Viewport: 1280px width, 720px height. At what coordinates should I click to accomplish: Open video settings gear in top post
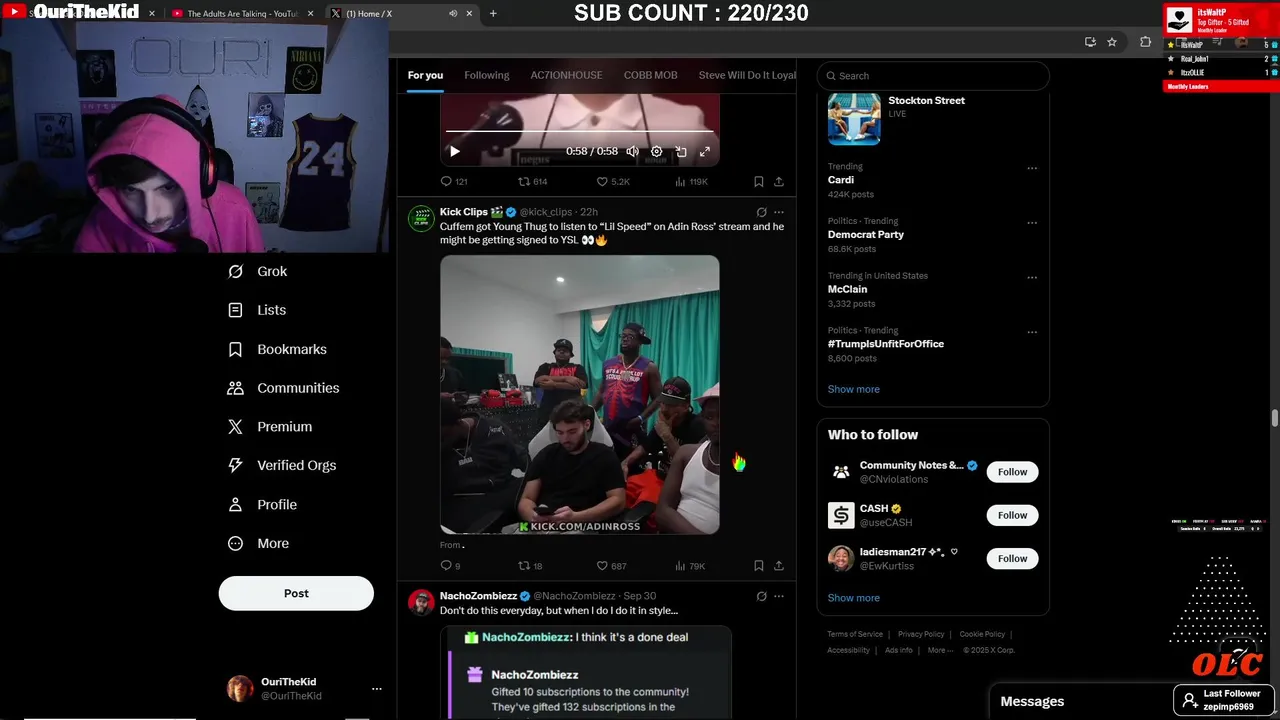[x=656, y=151]
